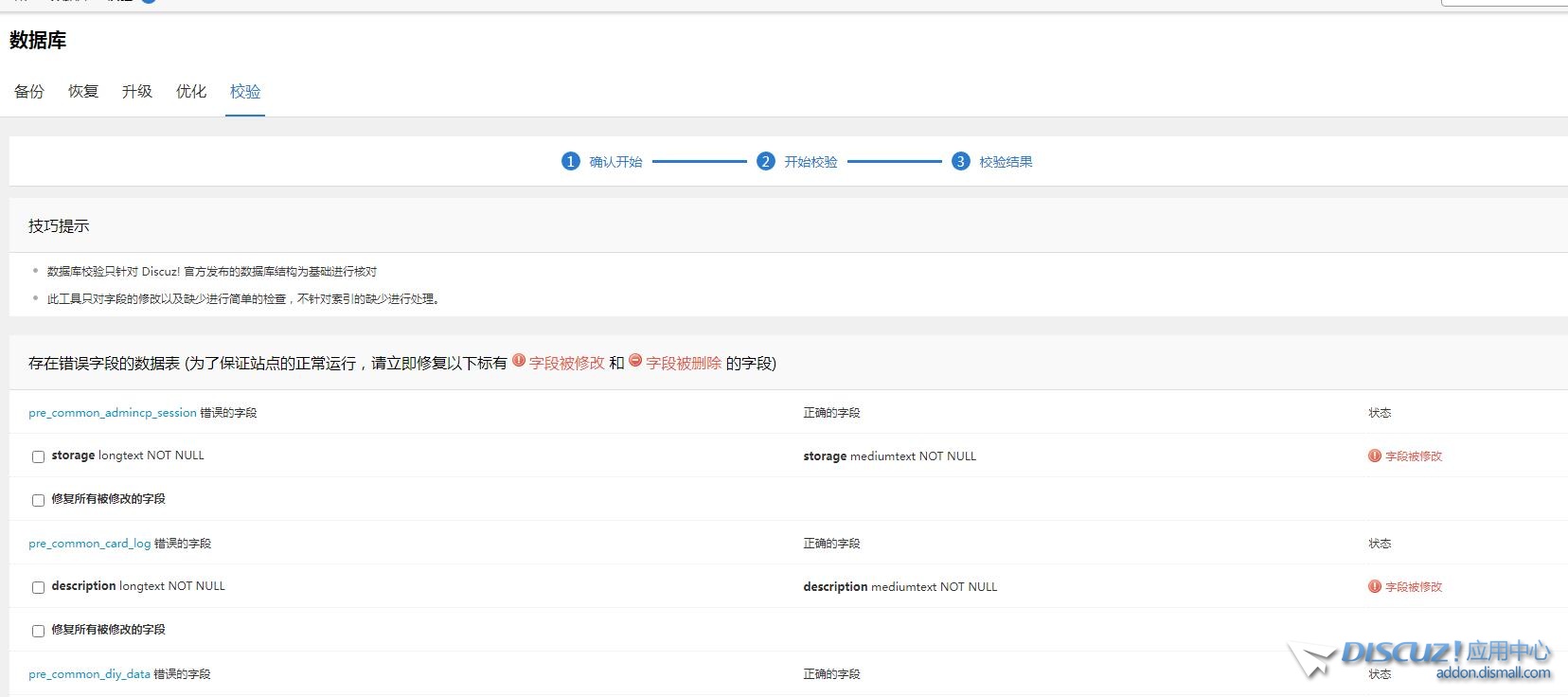Go to the 升级 tab
Viewport: 1568px width, 697px height.
(x=137, y=91)
